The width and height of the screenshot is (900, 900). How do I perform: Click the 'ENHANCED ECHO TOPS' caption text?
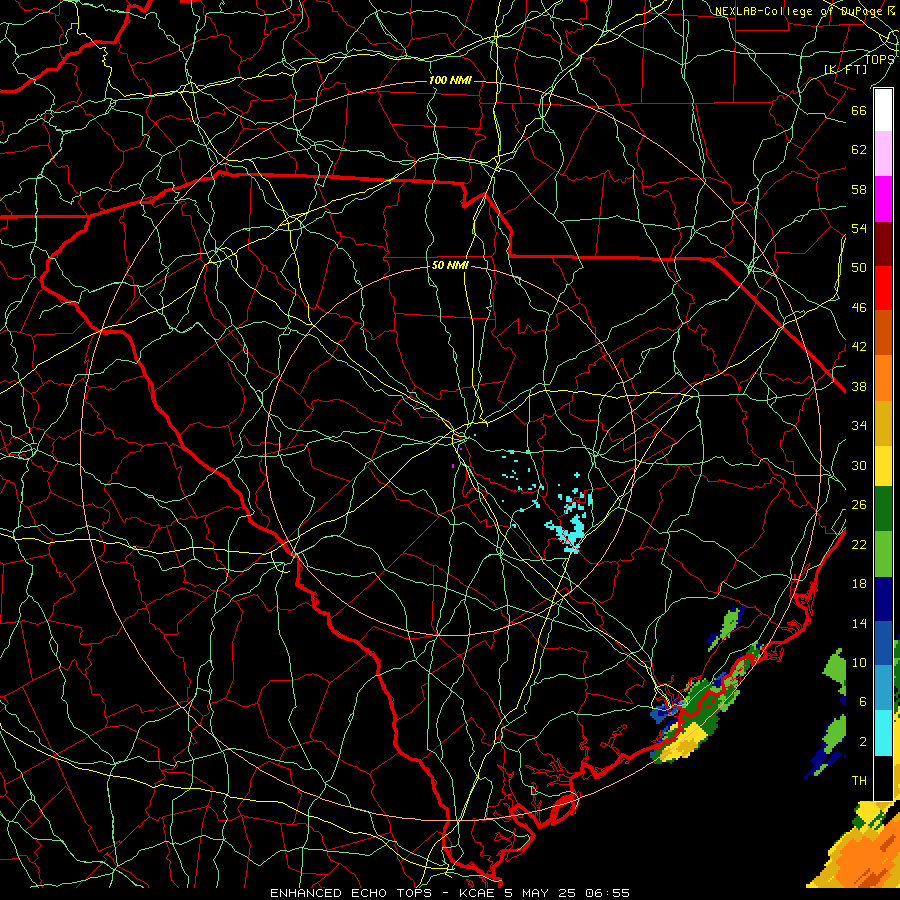(x=351, y=893)
